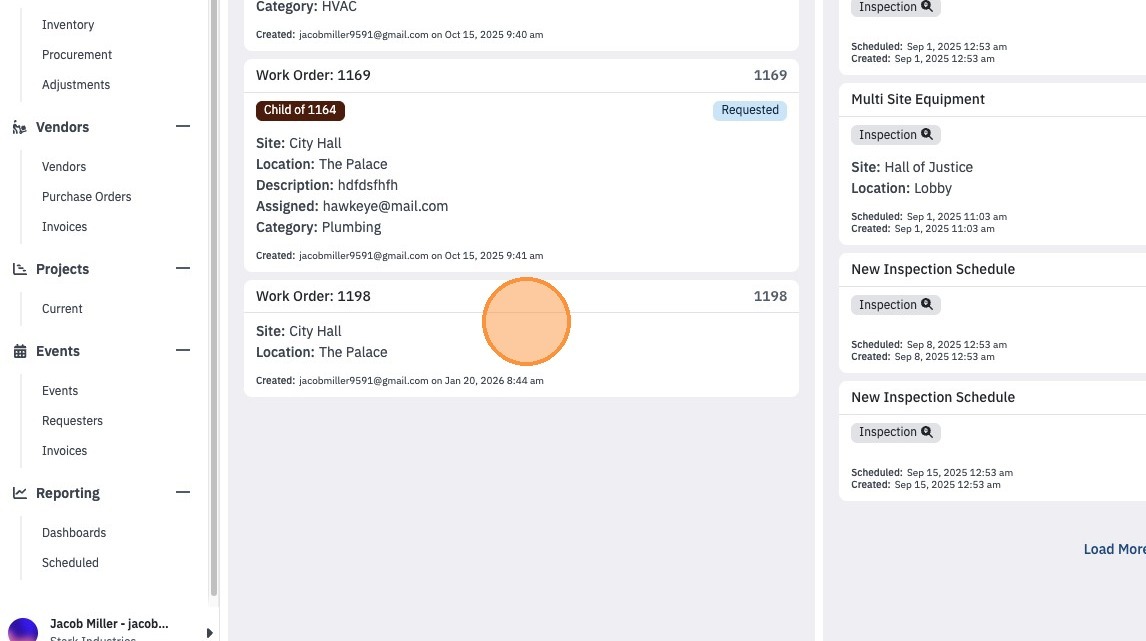The image size is (1146, 641).
Task: Click magnifier icon in Sep 8 Inspection tag
Action: pos(927,304)
